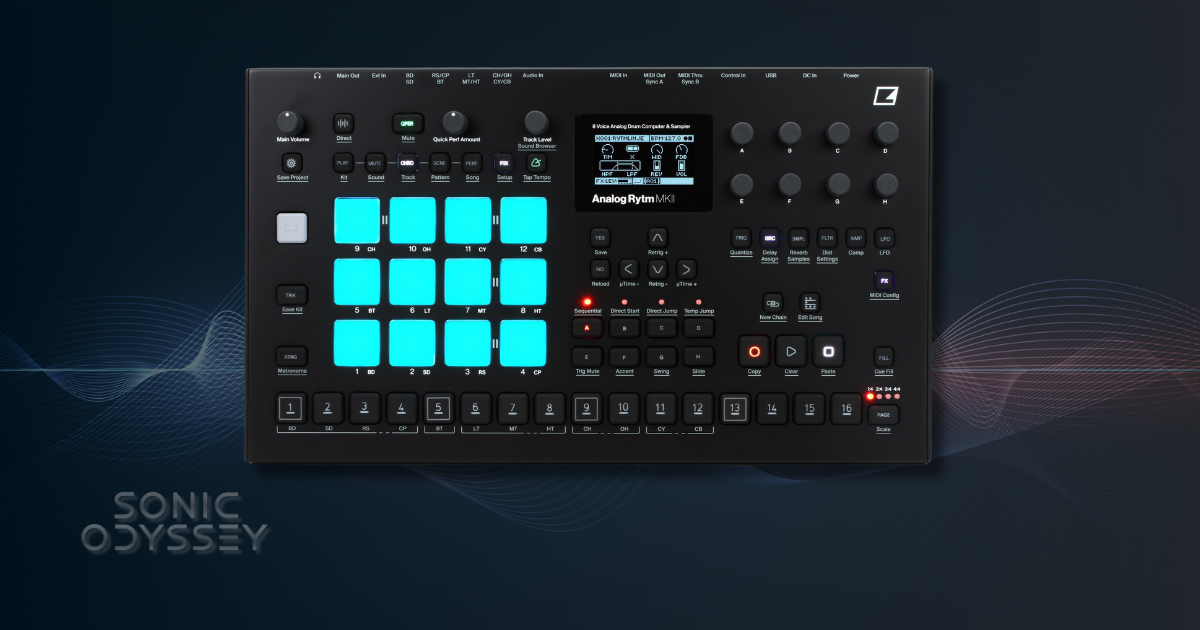
Task: Click the up arrow Retrig + key
Action: 657,238
